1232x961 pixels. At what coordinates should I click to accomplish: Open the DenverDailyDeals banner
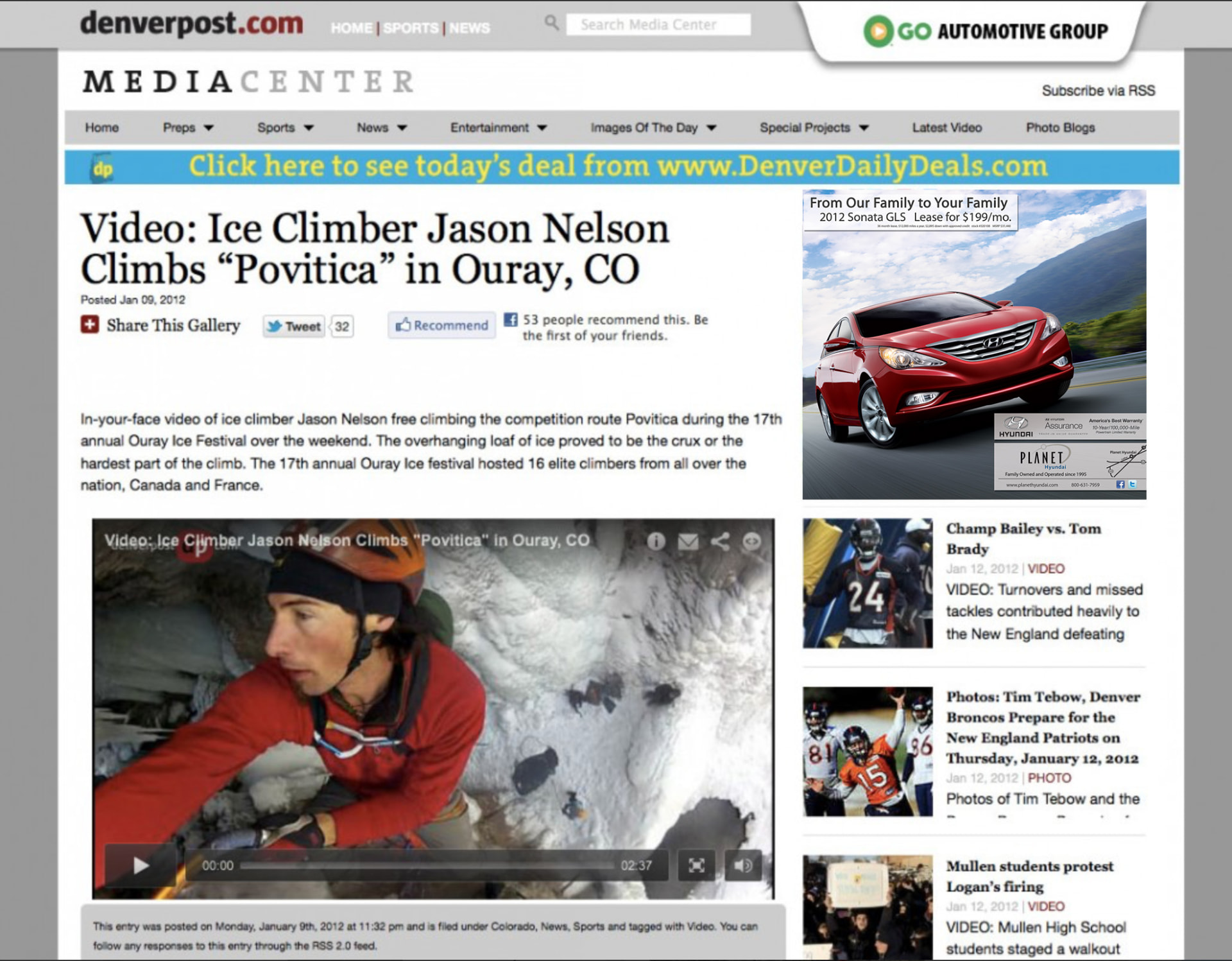coord(621,167)
